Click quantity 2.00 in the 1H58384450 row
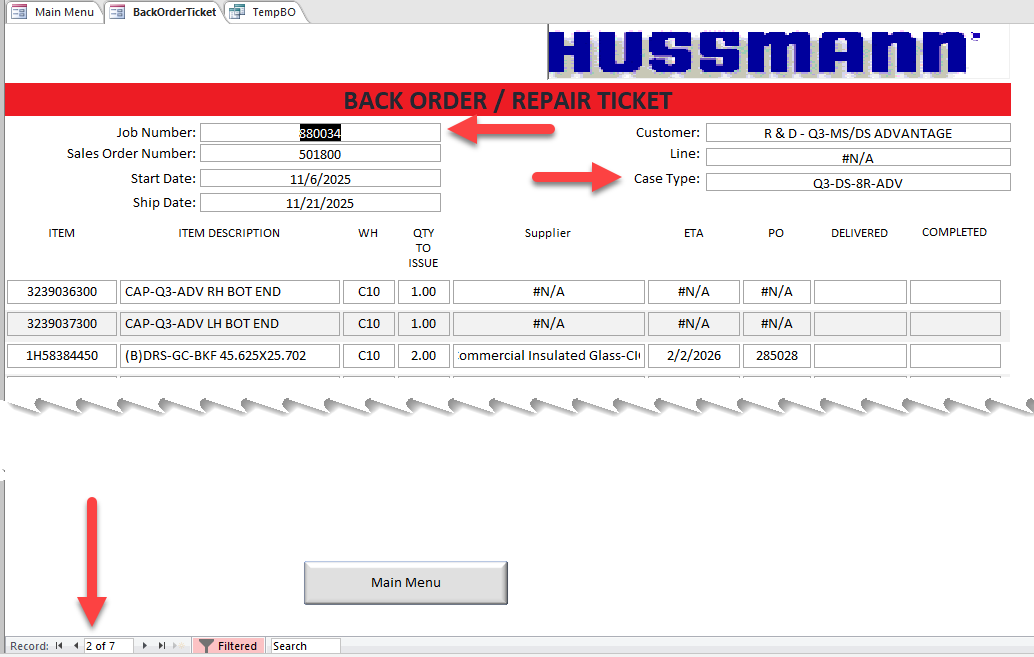The image size is (1034, 657). (x=423, y=356)
